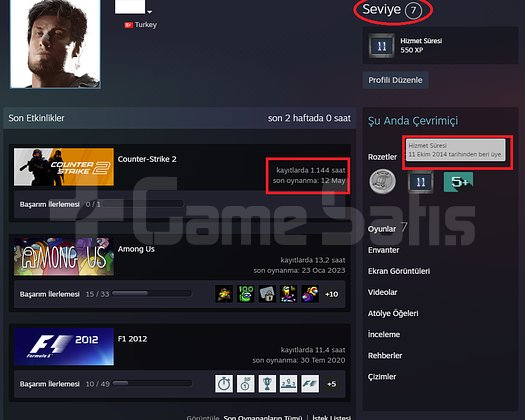
Task: Open the 11 years badge under Rozetler
Action: [421, 182]
